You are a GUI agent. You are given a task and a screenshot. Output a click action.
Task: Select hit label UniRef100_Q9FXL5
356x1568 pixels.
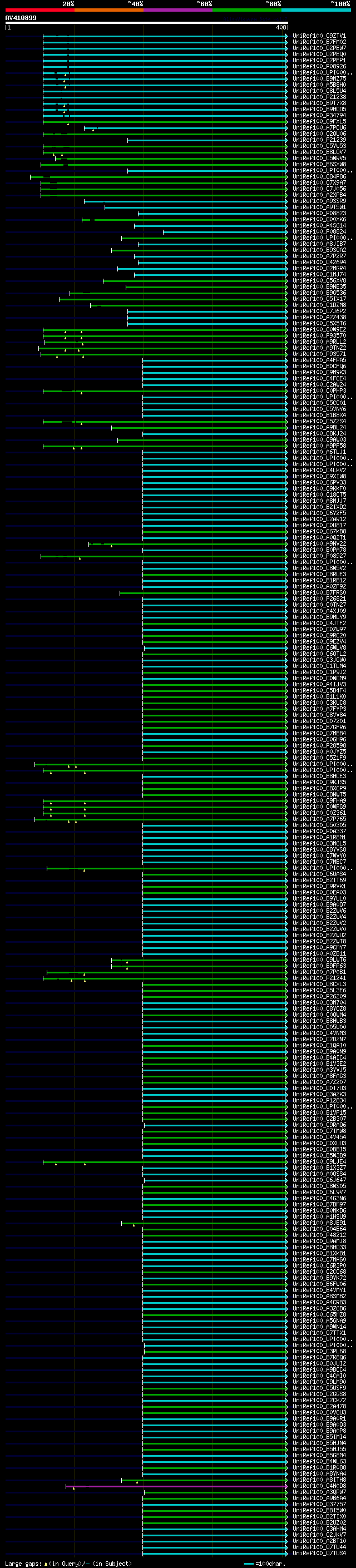pyautogui.click(x=319, y=121)
